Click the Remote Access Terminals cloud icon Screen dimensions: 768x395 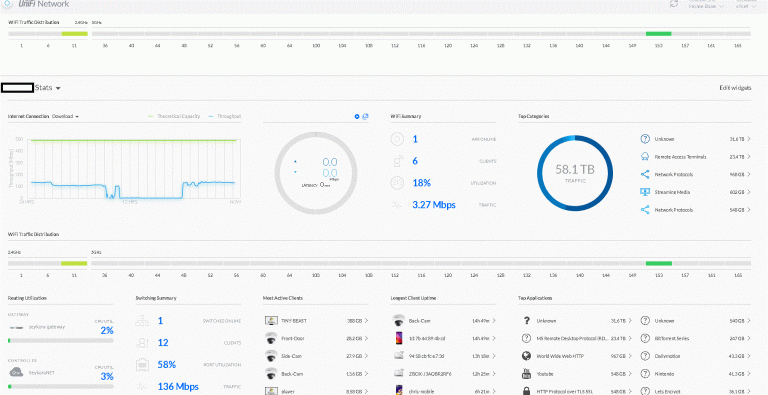(645, 157)
